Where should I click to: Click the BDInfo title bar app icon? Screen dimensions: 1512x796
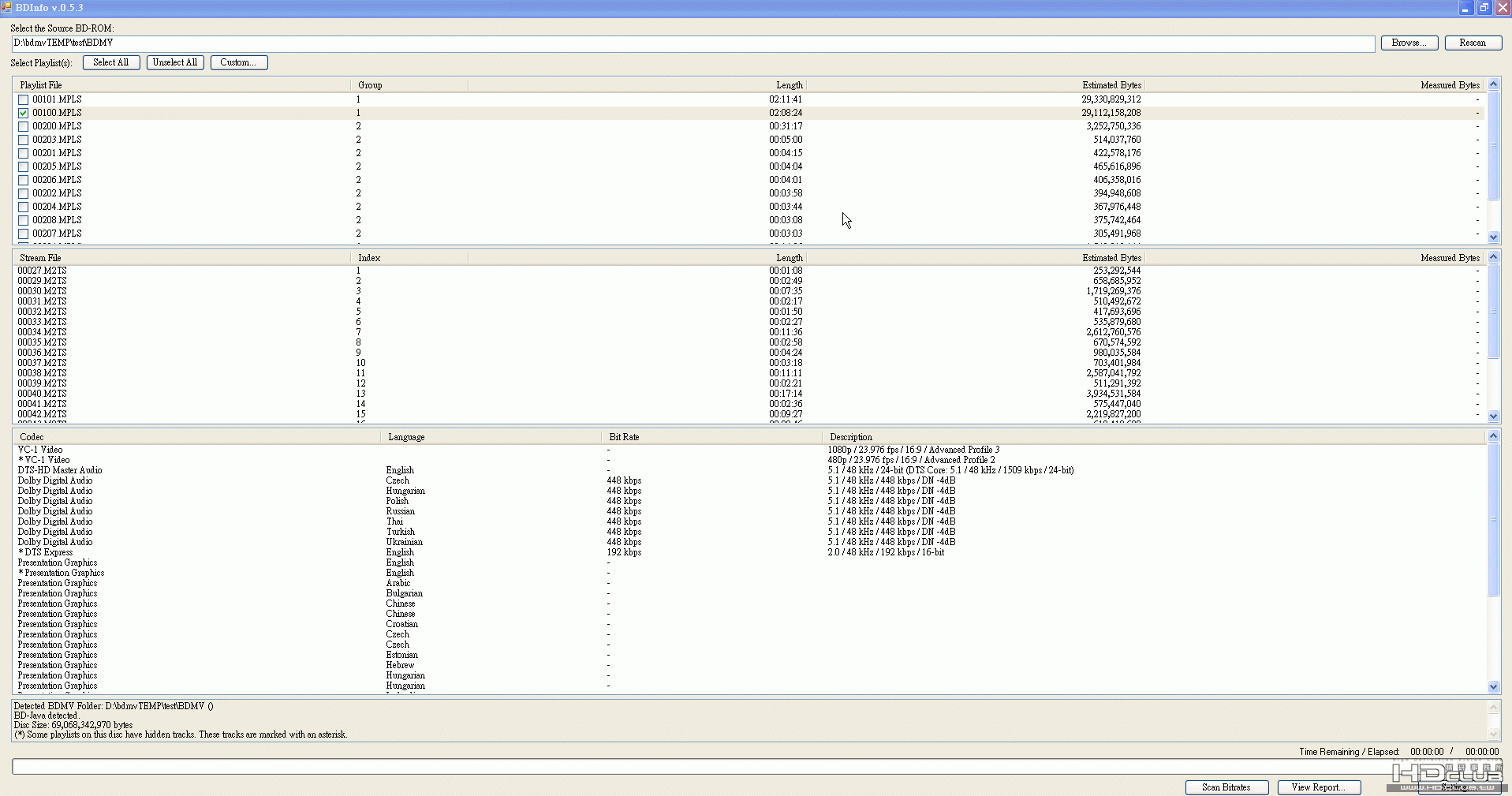6,7
